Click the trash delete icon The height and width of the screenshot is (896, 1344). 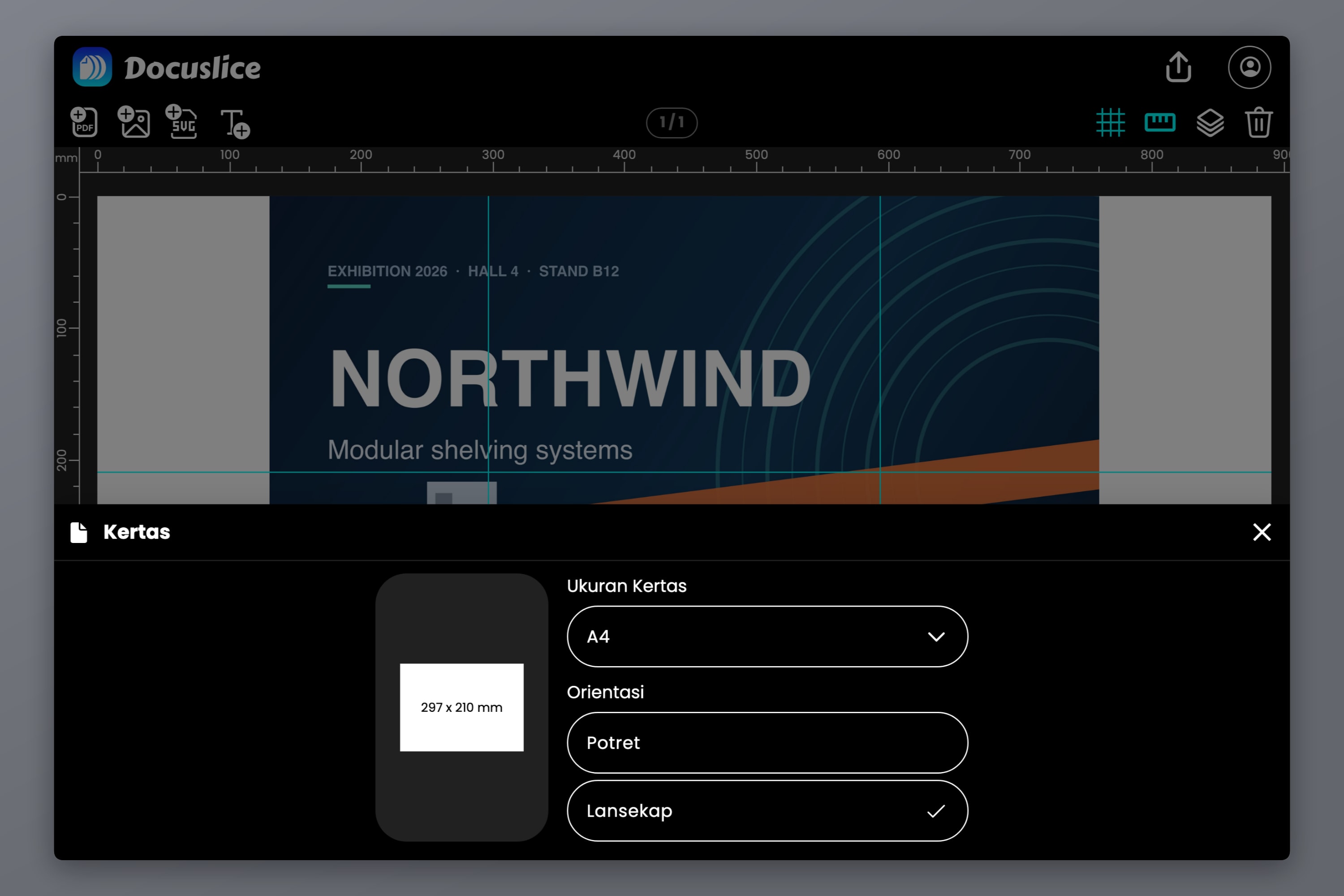pos(1259,122)
